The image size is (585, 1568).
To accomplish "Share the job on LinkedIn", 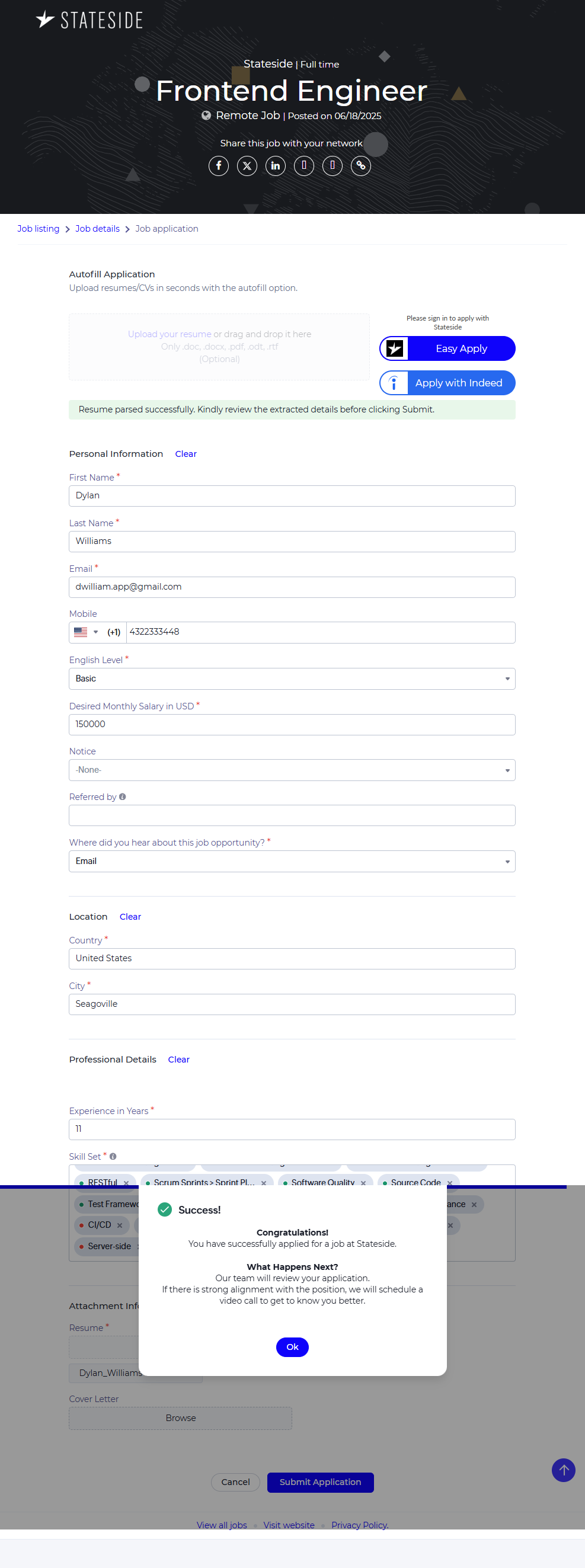I will (x=276, y=165).
